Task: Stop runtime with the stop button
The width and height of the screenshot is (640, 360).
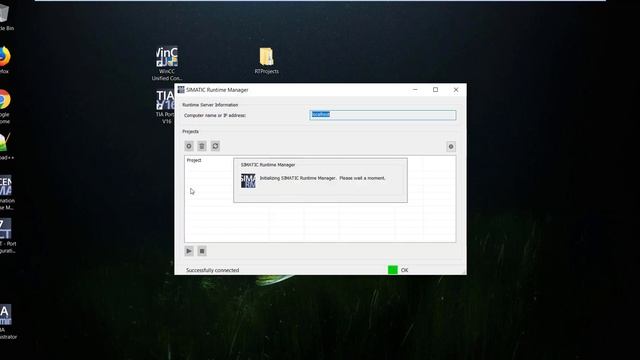Action: coord(202,251)
